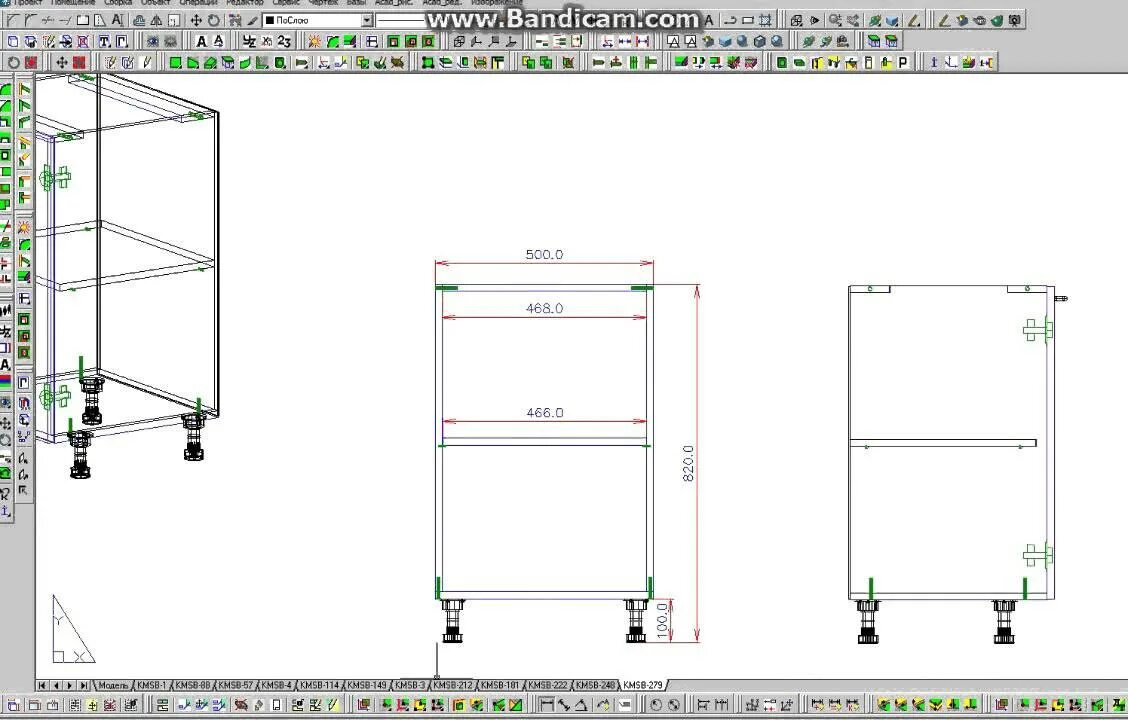Screen dimensions: 1128x720
Task: Click the multiline text 'A' tool icon
Action: tap(117, 21)
